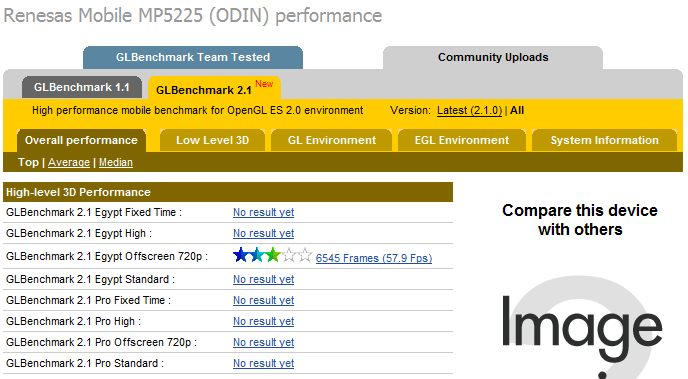
Task: Click 'GLBenchmark 2.1 Pro High :' label
Action: (x=73, y=322)
